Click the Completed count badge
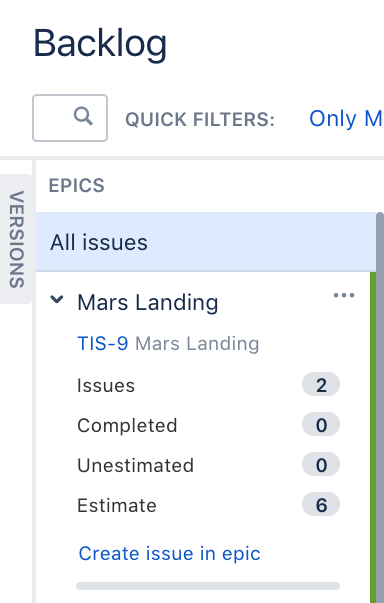 [321, 425]
